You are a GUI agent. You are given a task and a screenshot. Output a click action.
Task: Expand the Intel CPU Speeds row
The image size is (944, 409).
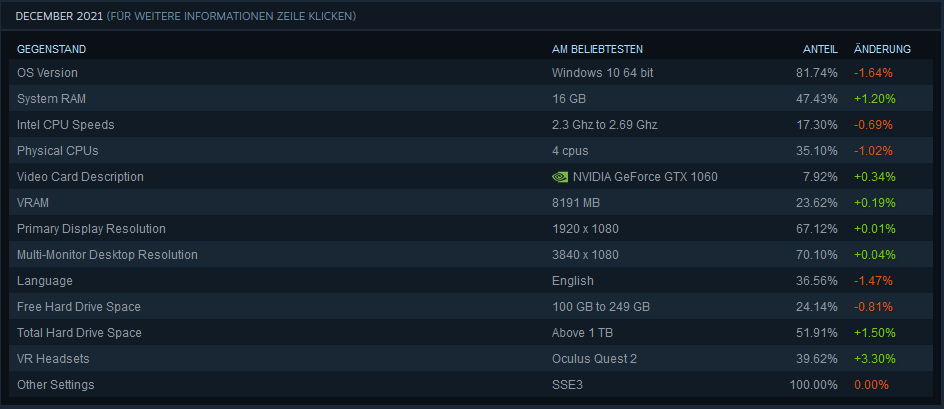[x=471, y=125]
